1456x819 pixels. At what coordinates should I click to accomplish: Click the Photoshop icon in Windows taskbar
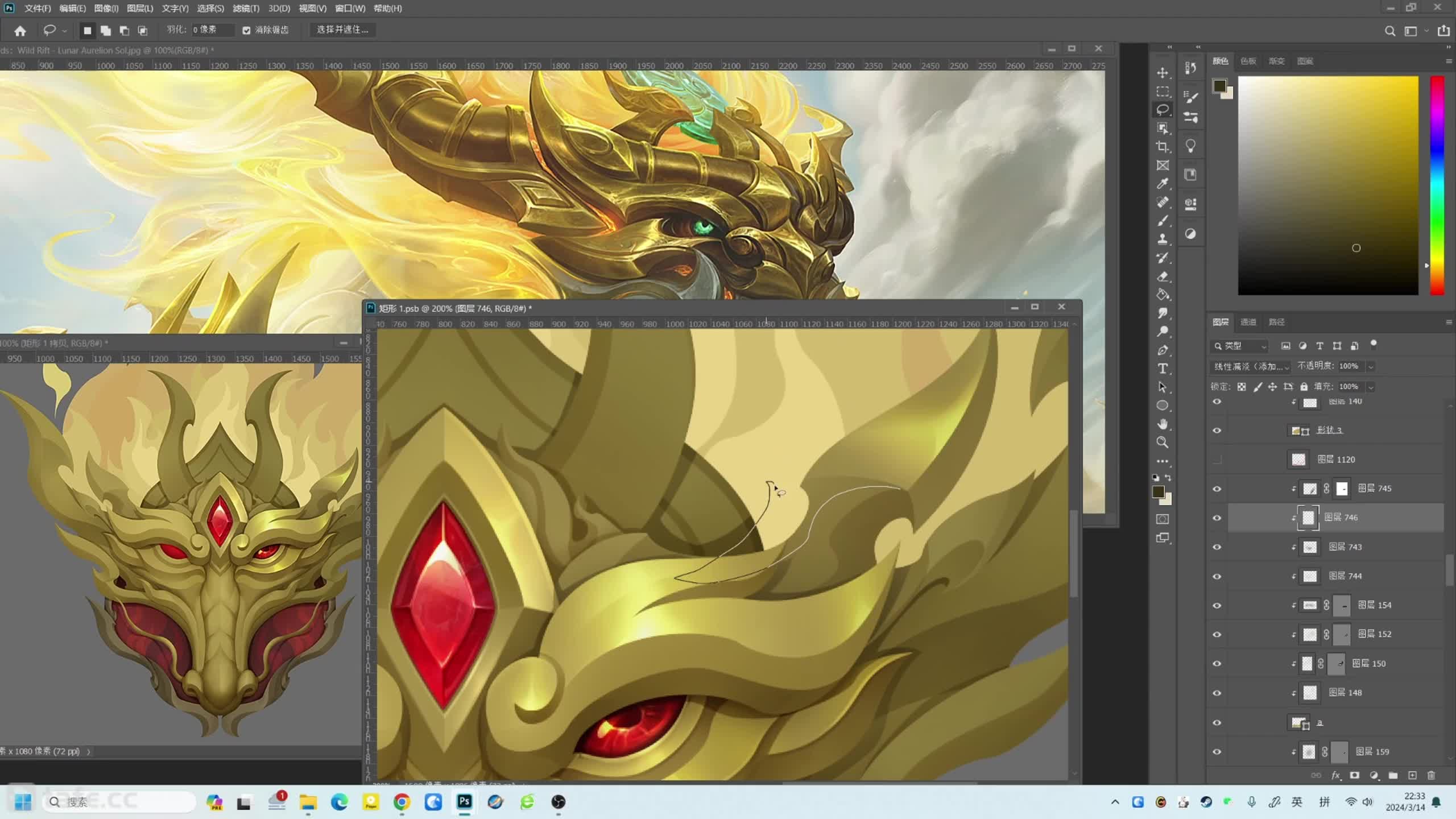pyautogui.click(x=464, y=802)
